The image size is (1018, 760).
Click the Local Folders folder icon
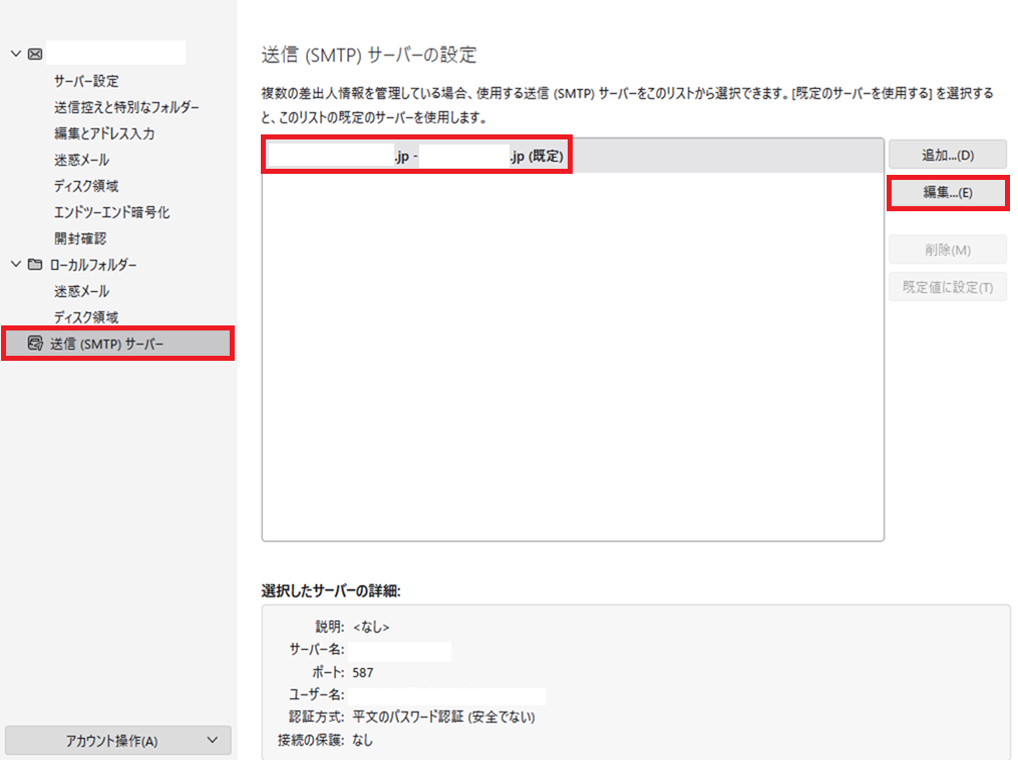click(x=35, y=265)
